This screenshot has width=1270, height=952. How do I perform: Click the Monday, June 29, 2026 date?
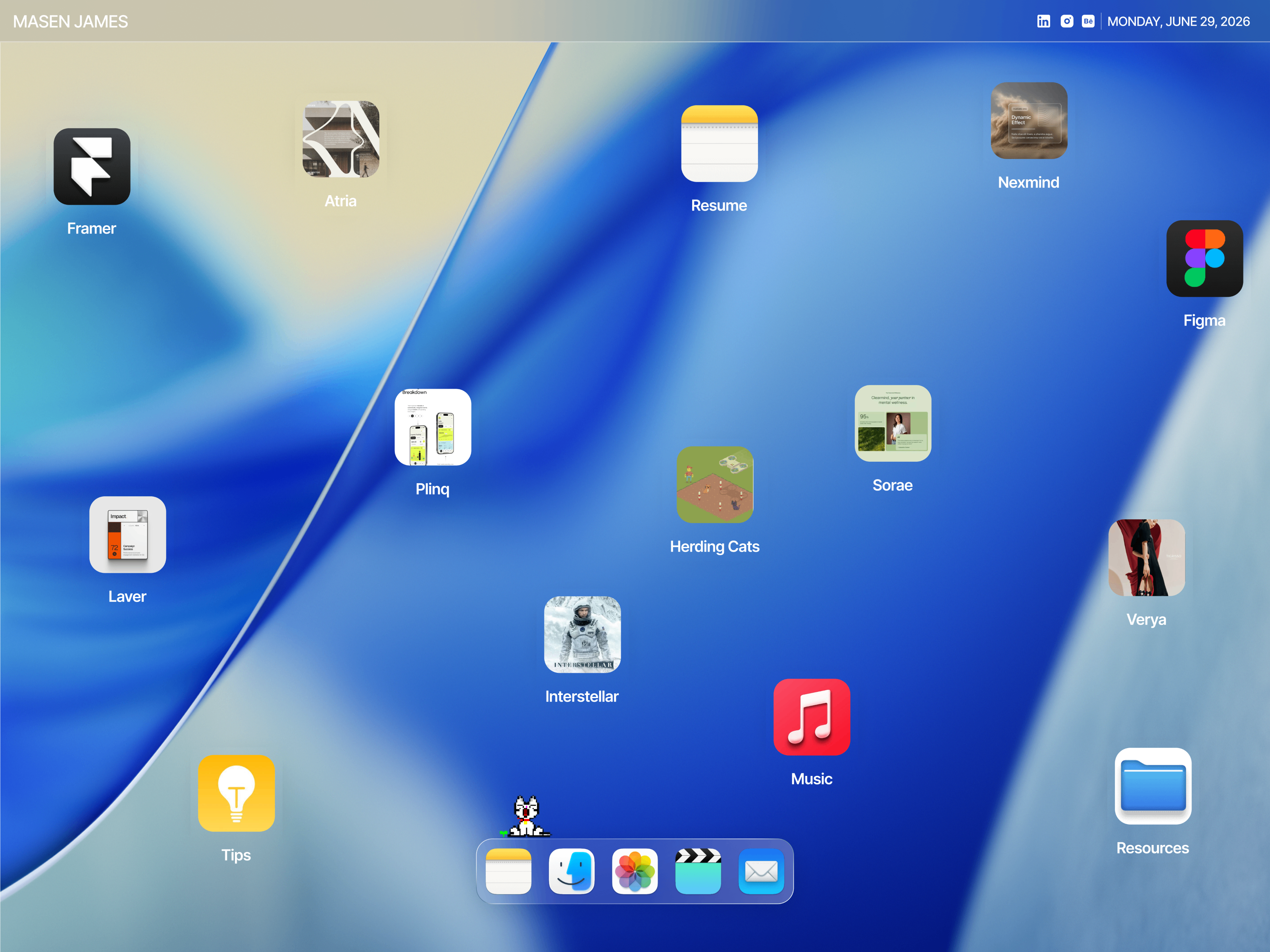pos(1178,22)
